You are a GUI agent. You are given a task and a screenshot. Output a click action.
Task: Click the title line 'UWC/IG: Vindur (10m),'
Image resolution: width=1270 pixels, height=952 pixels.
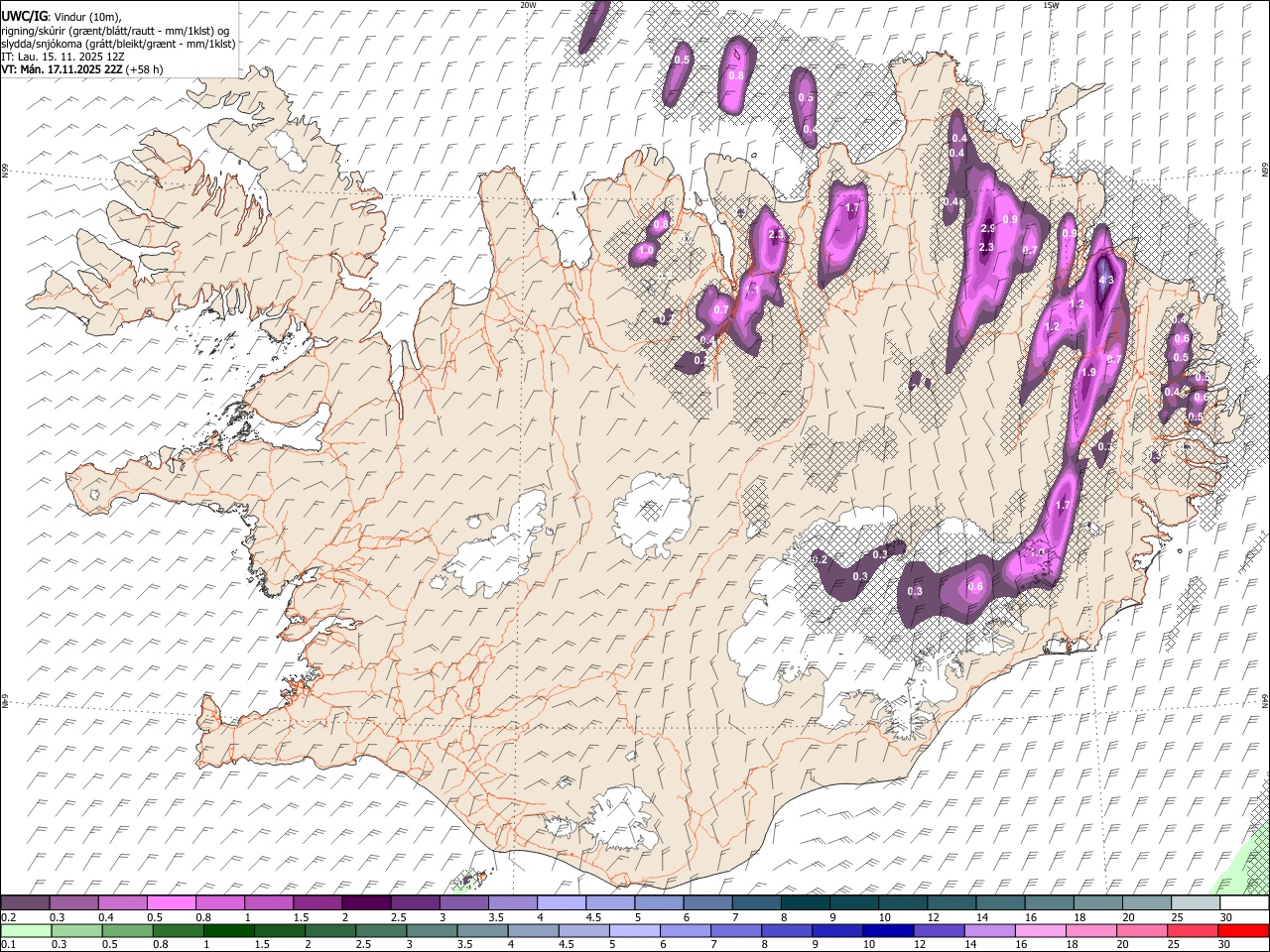[62, 16]
